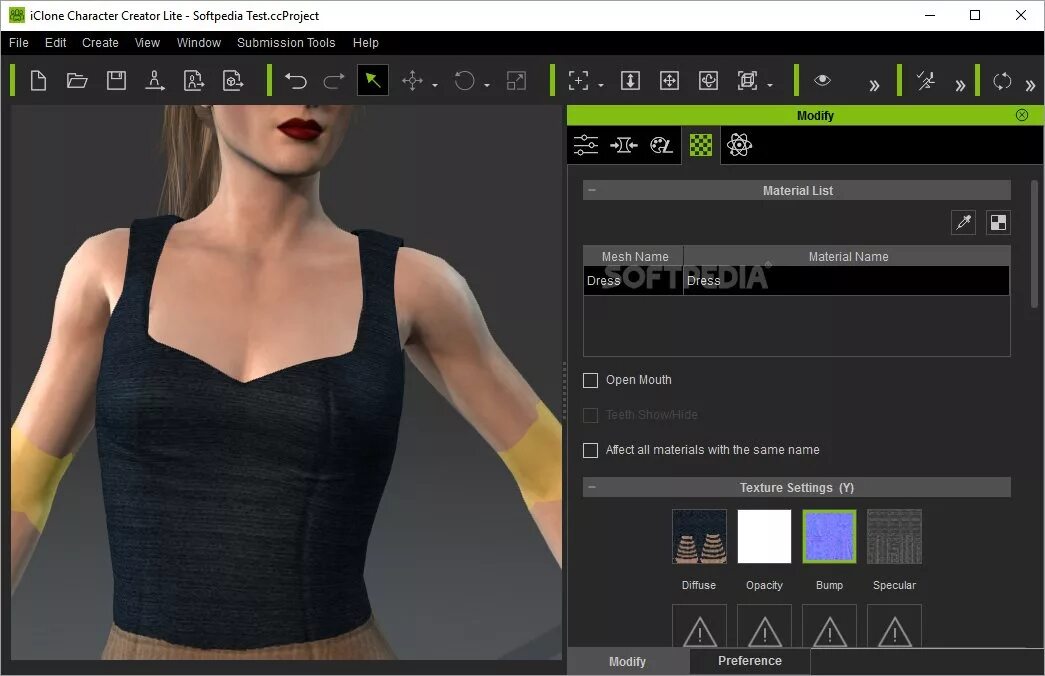Open the morph conform tab in Modify
The width and height of the screenshot is (1045, 676).
click(x=624, y=145)
